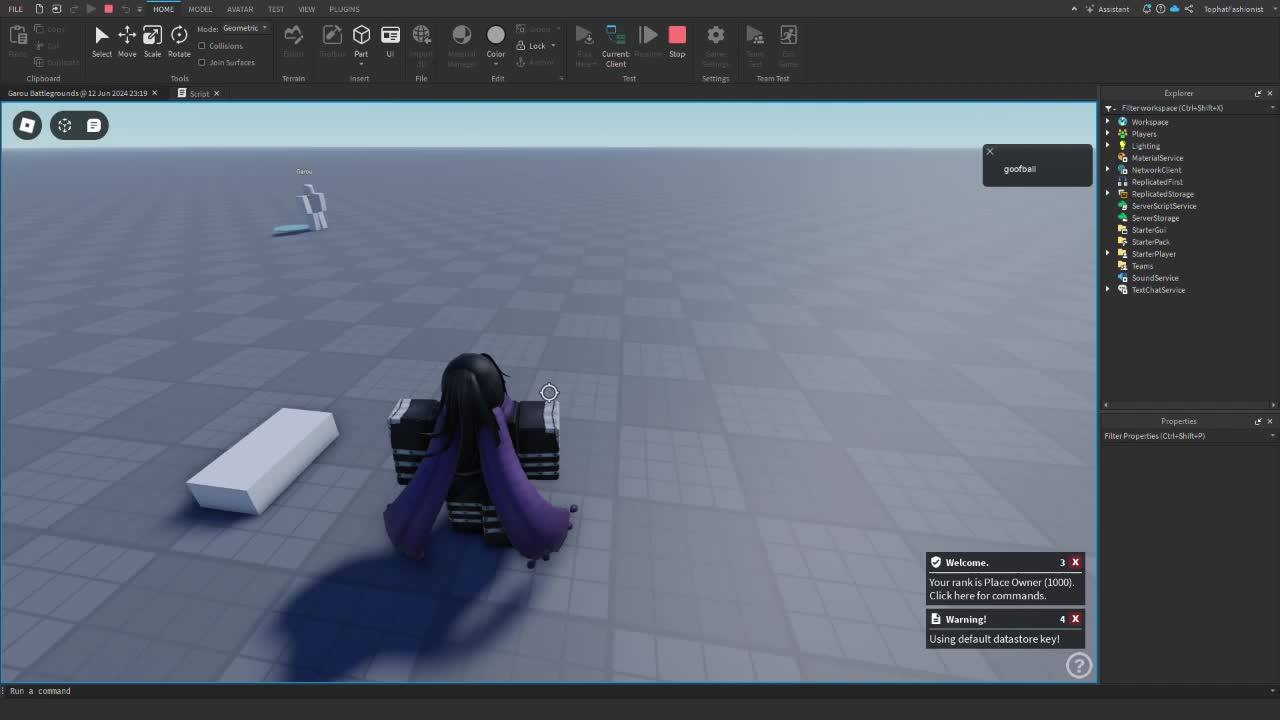Switch to the AVATAR ribbon tab
Image resolution: width=1280 pixels, height=720 pixels.
[240, 9]
